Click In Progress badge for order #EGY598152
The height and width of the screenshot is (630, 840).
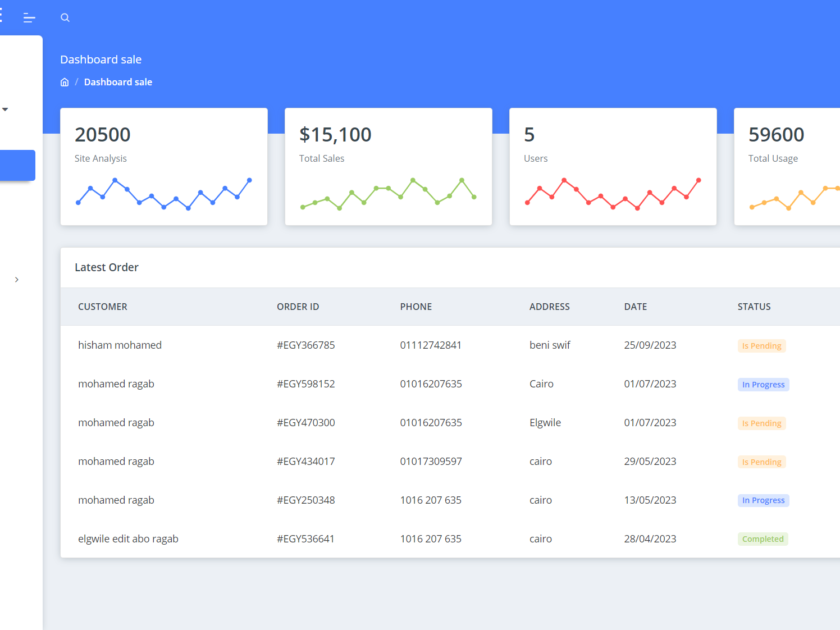pos(763,385)
